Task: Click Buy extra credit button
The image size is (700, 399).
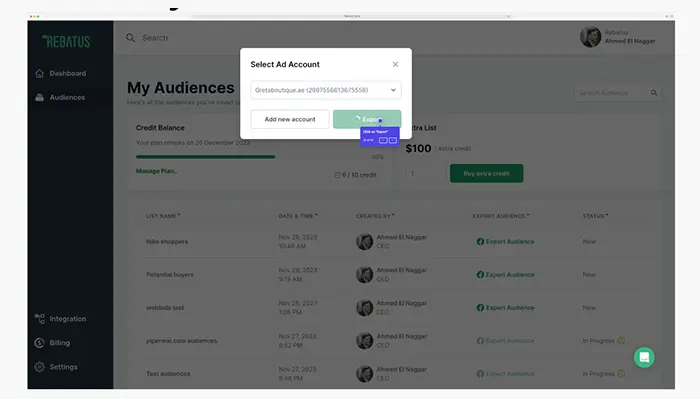Action: click(x=486, y=173)
